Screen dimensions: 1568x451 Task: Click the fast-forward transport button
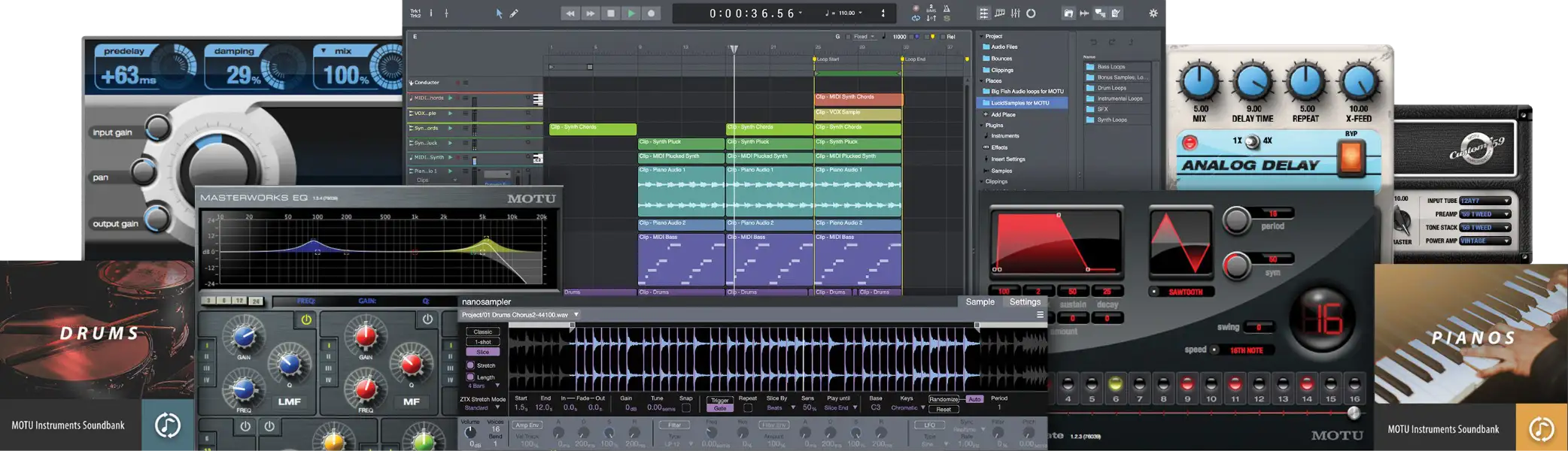pyautogui.click(x=591, y=13)
